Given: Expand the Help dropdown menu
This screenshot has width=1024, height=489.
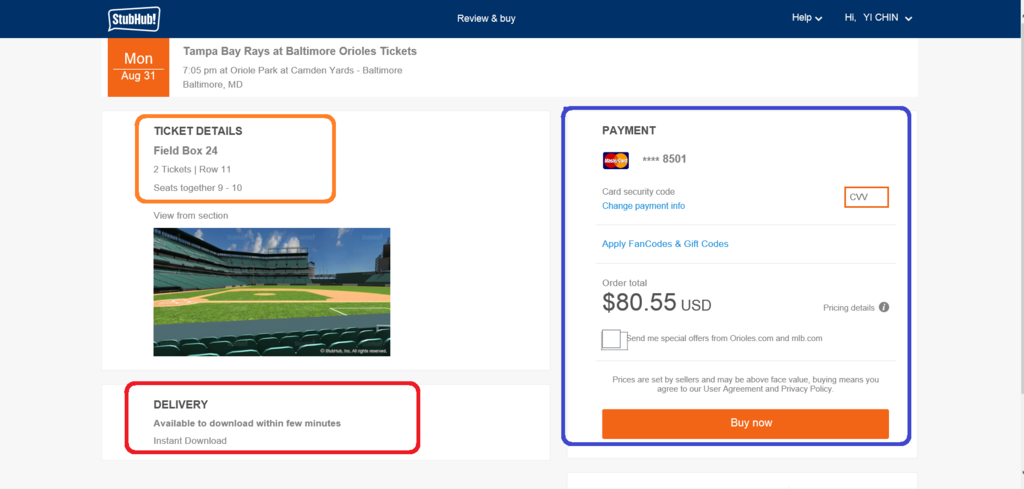Looking at the screenshot, I should click(806, 18).
